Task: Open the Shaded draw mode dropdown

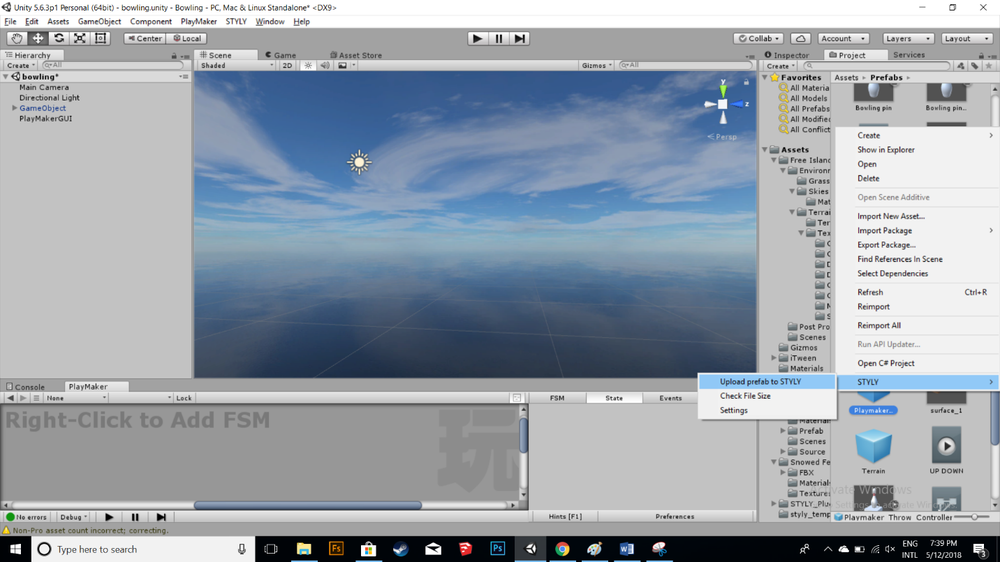Action: (x=237, y=65)
